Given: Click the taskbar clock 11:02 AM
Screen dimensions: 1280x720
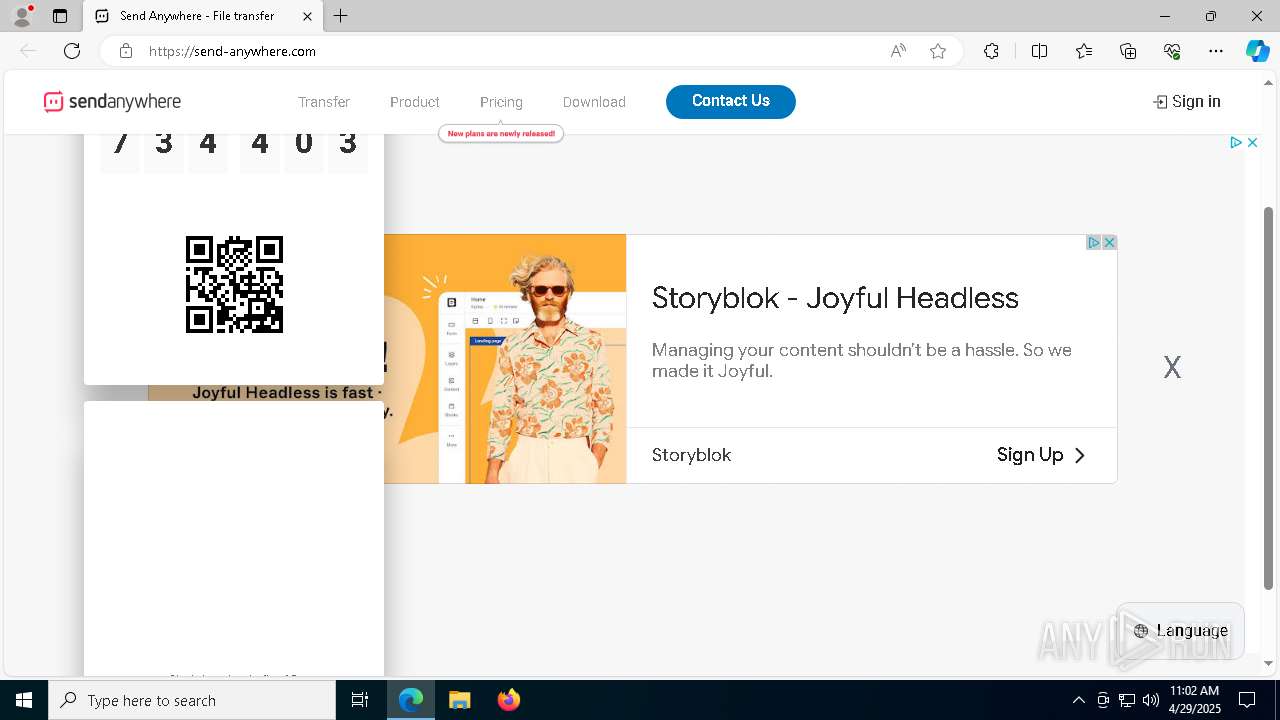Looking at the screenshot, I should pyautogui.click(x=1194, y=691).
